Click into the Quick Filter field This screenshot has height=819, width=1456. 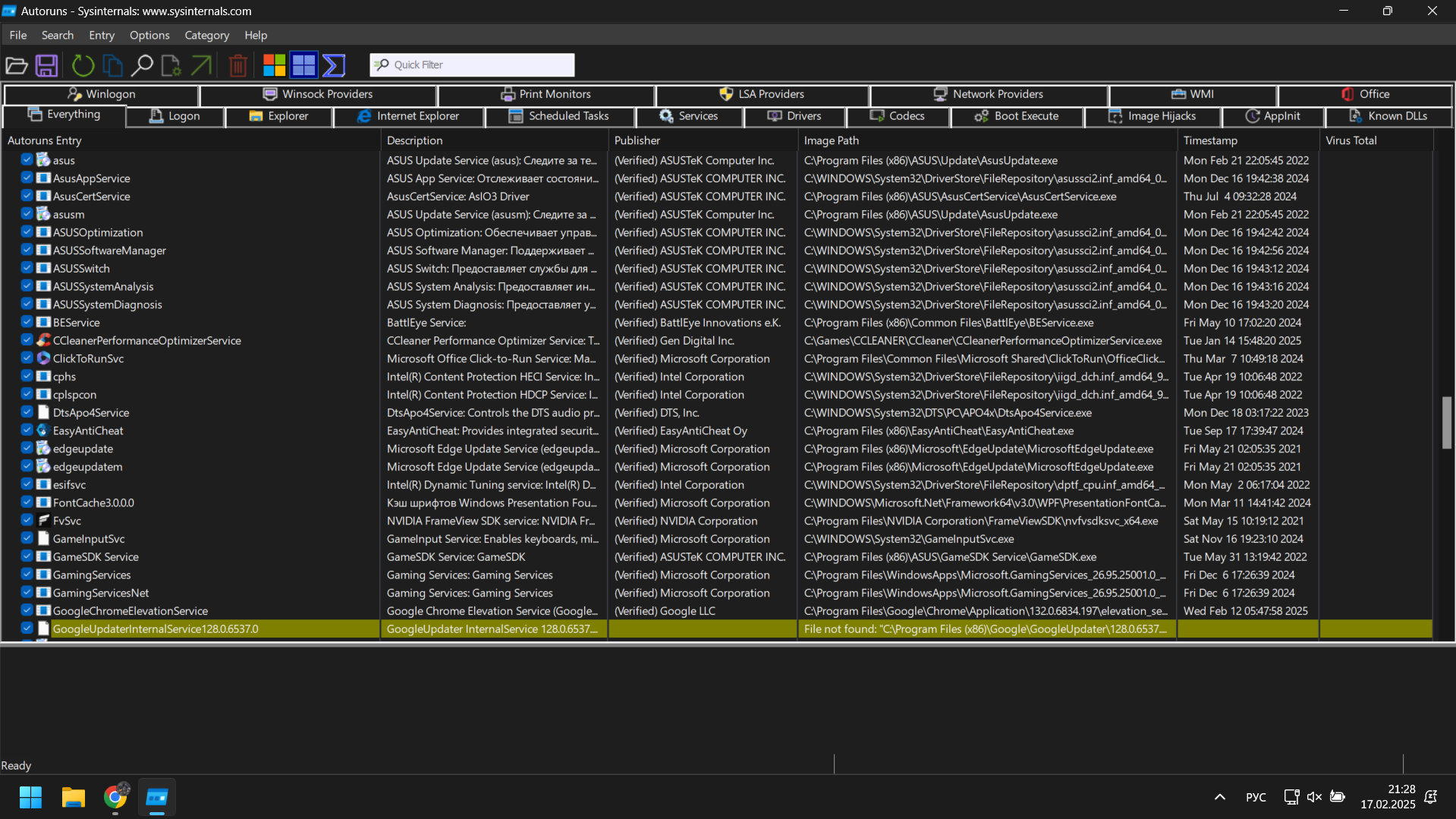pyautogui.click(x=472, y=65)
